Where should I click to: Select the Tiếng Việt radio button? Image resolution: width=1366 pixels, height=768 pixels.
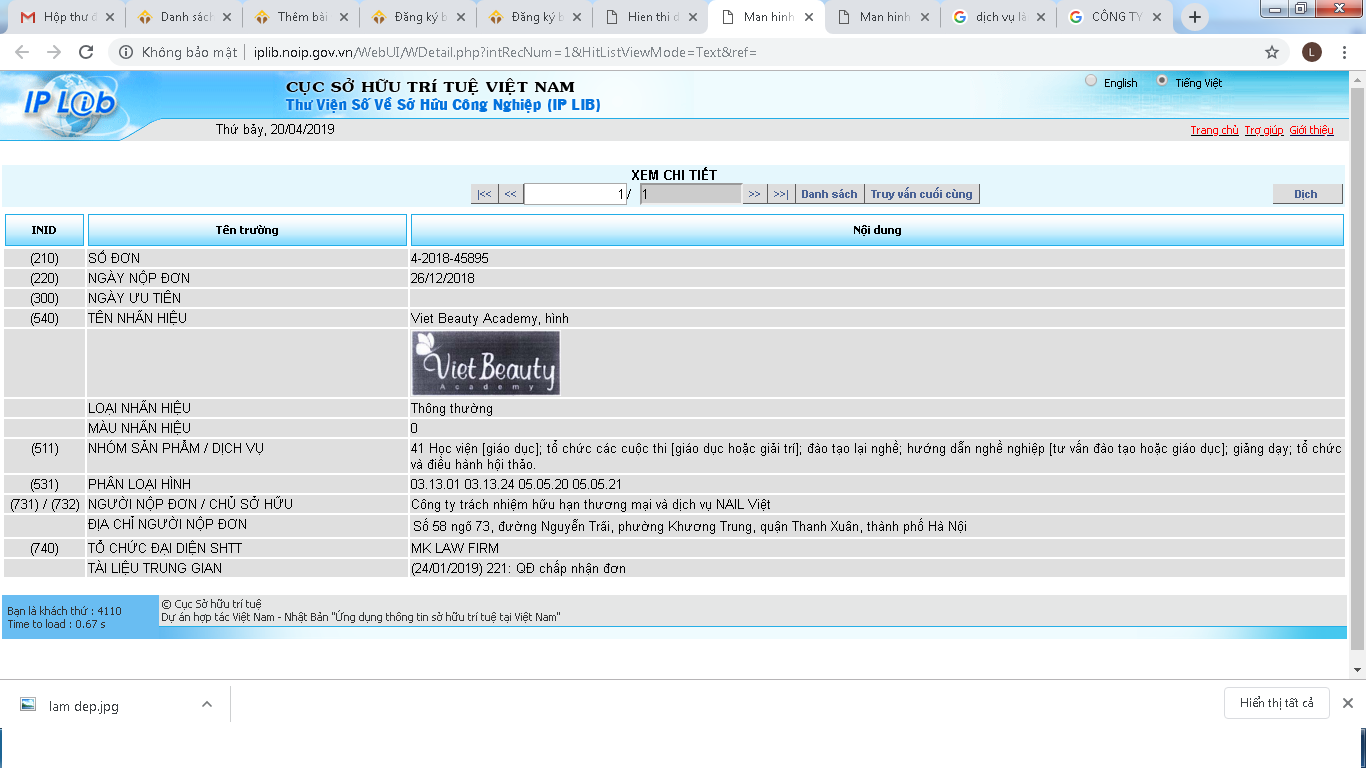(1162, 81)
